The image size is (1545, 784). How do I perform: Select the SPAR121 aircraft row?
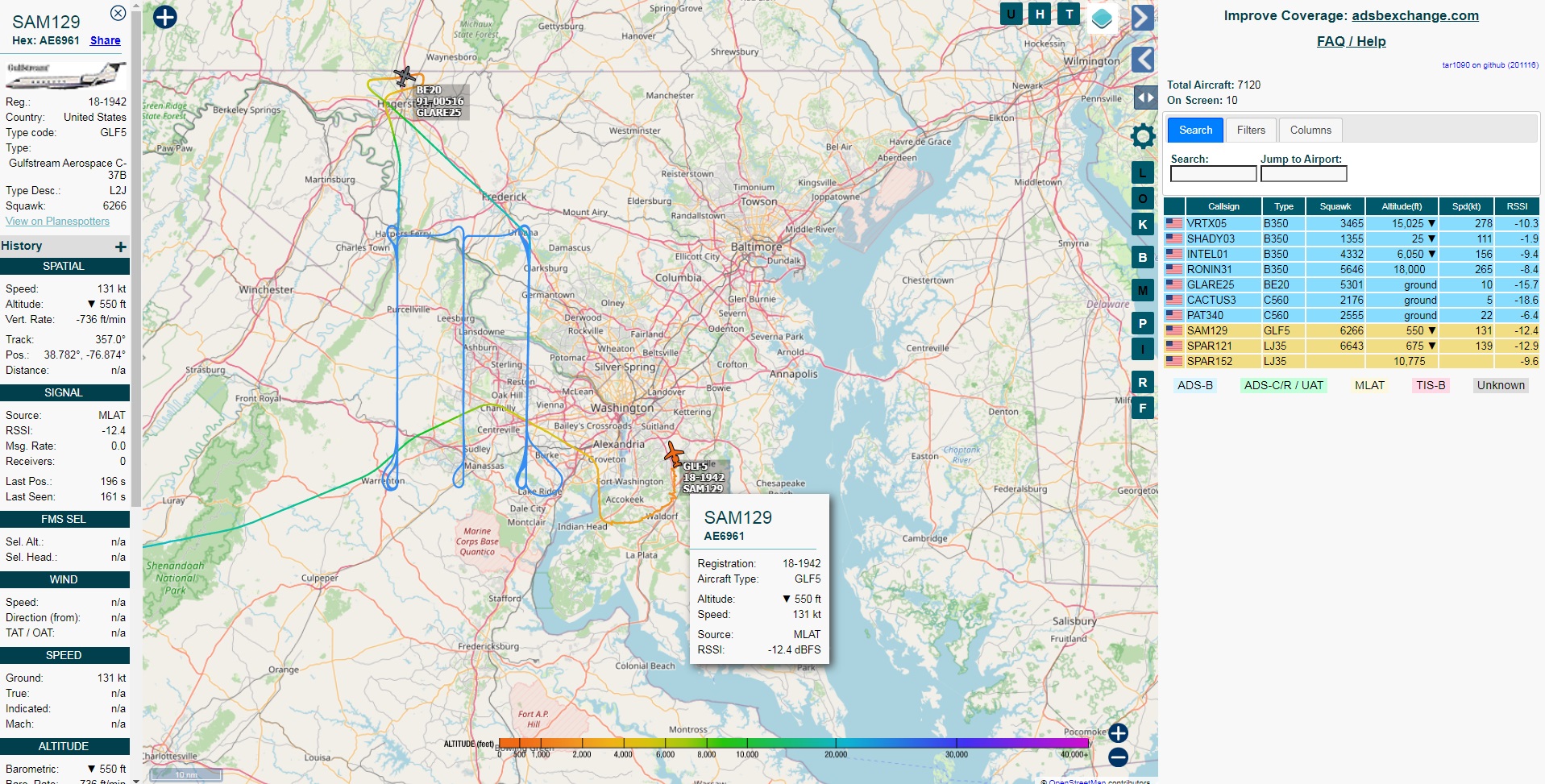pyautogui.click(x=1352, y=346)
